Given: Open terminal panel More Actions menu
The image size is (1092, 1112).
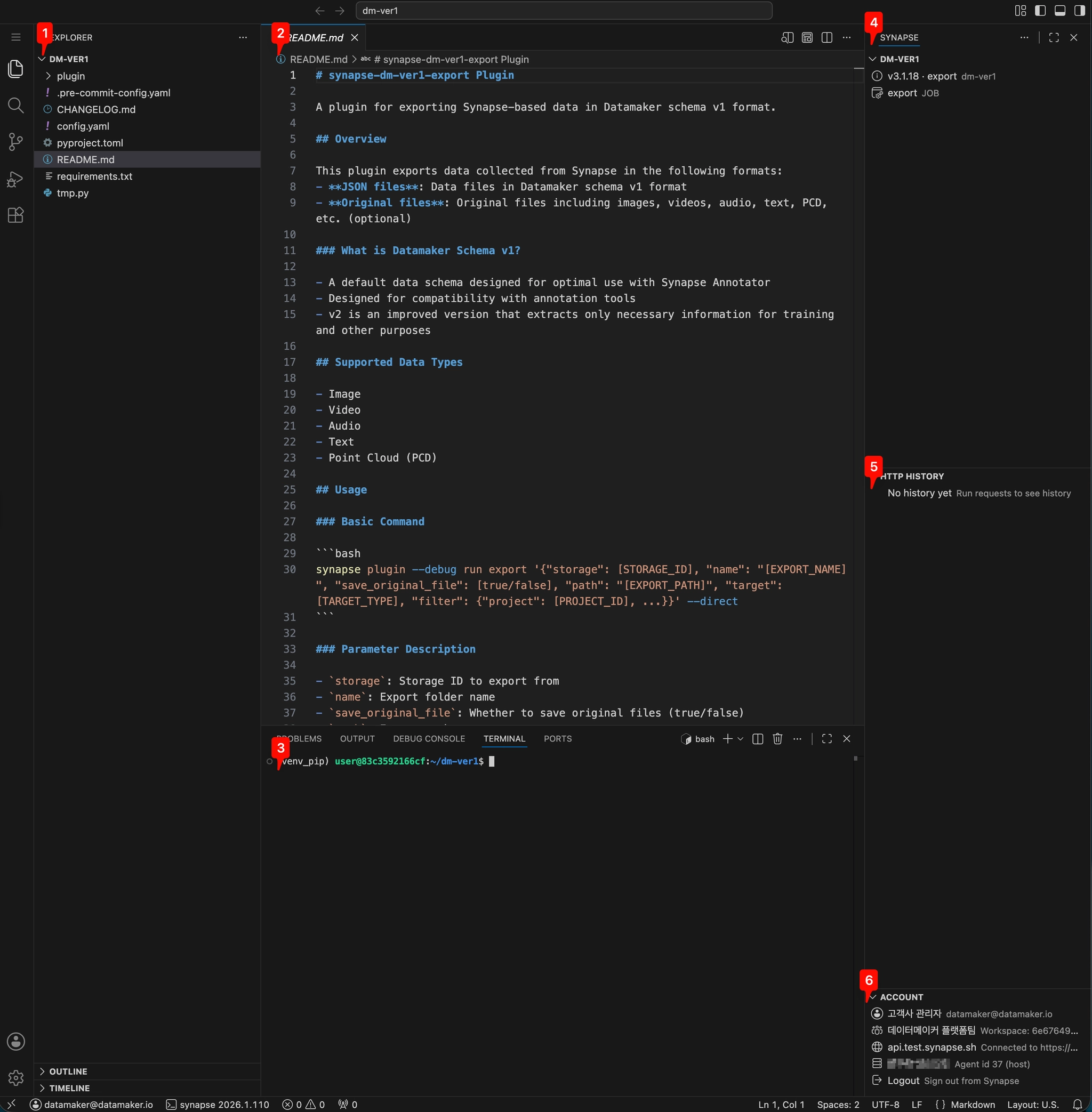Looking at the screenshot, I should (x=797, y=739).
